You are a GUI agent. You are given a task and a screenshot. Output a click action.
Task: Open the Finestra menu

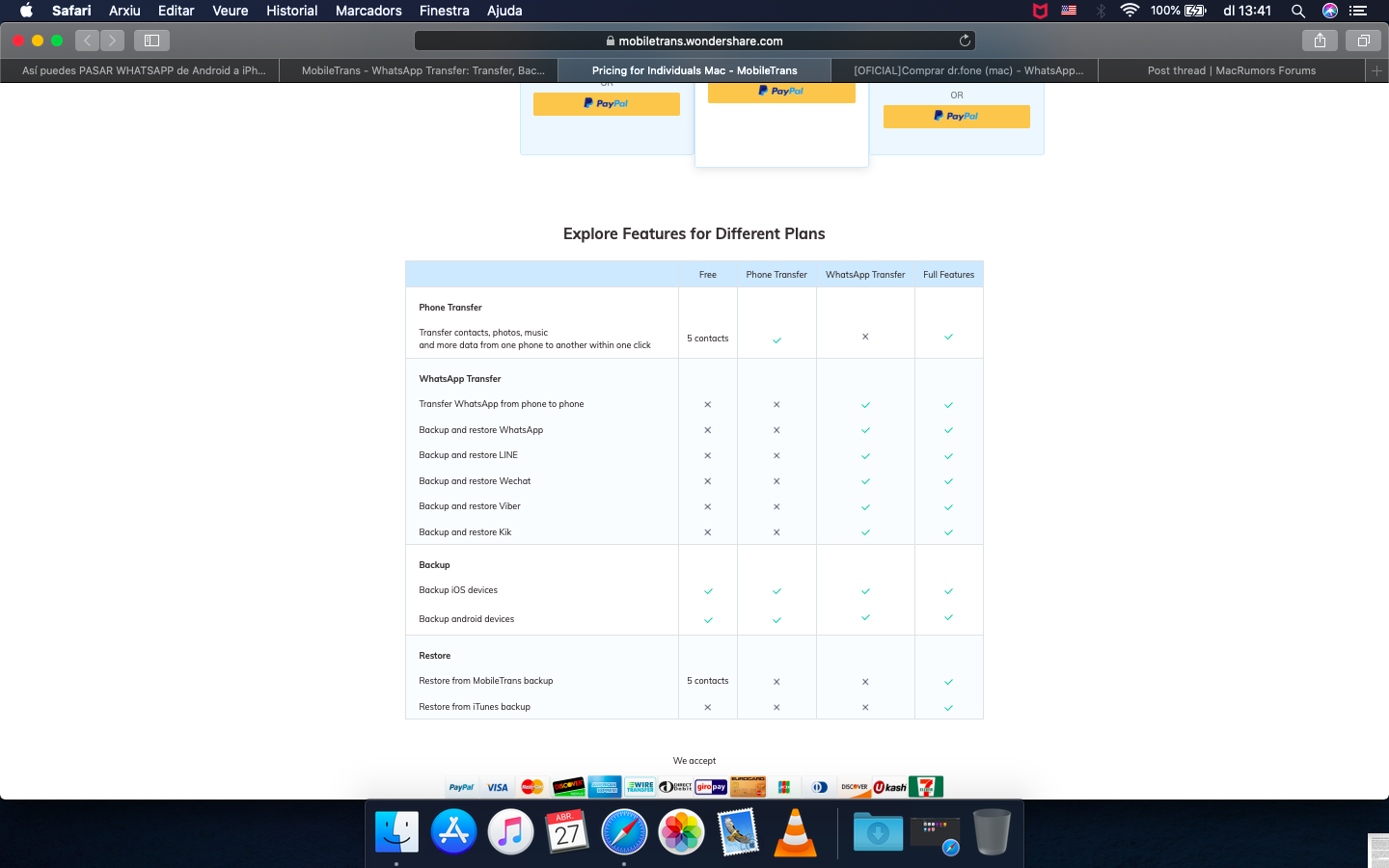pyautogui.click(x=445, y=11)
